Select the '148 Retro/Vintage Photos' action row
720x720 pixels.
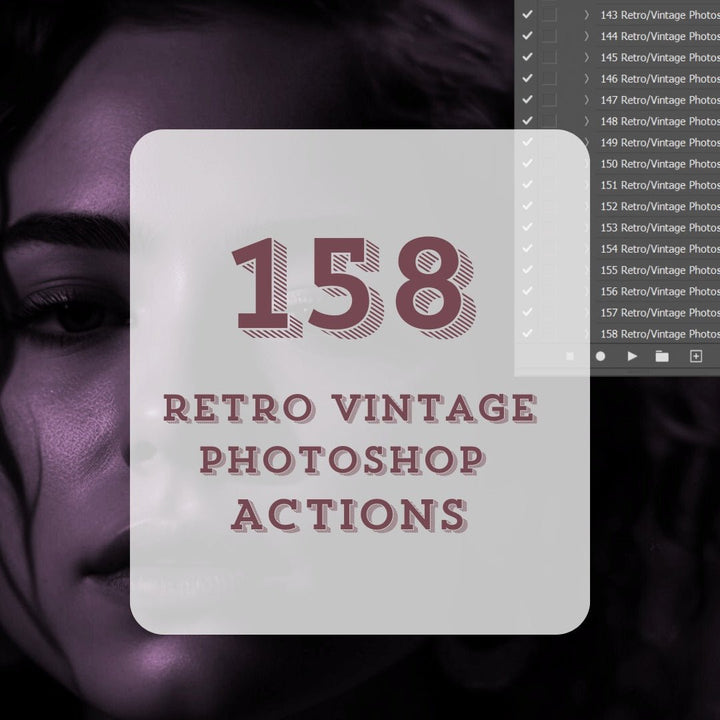click(x=658, y=121)
